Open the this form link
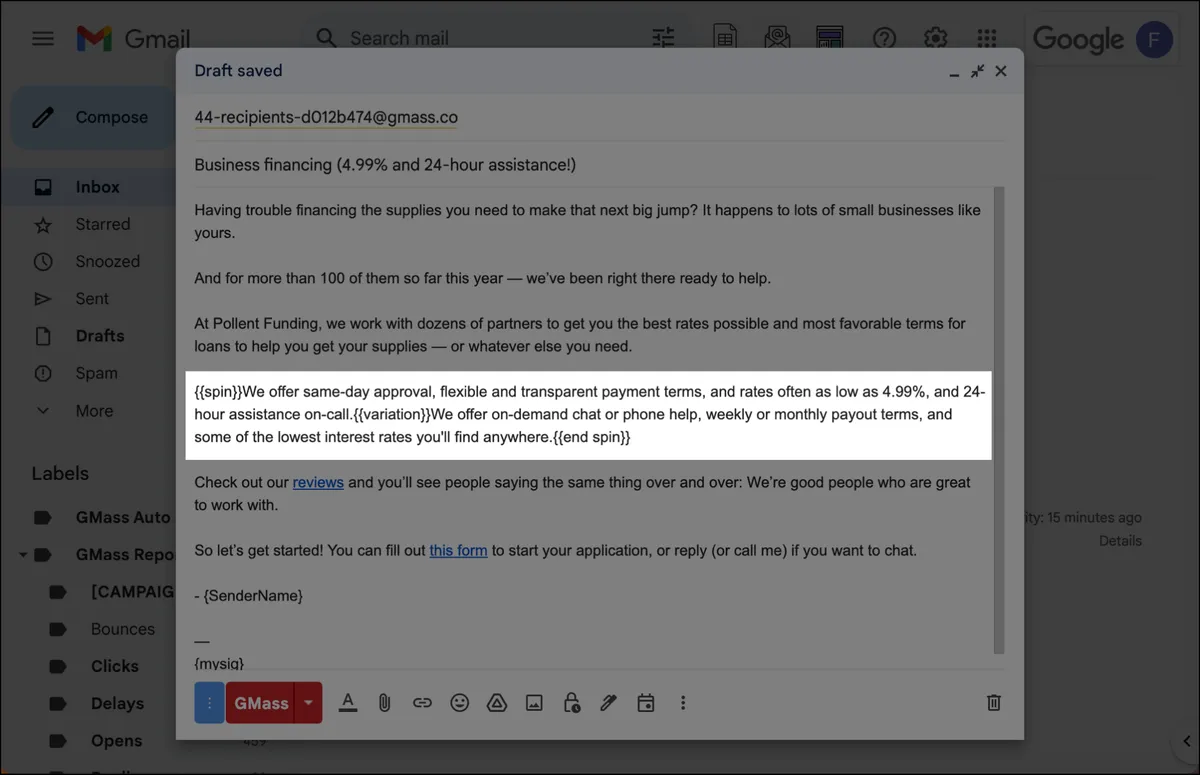The width and height of the screenshot is (1200, 775). 458,550
